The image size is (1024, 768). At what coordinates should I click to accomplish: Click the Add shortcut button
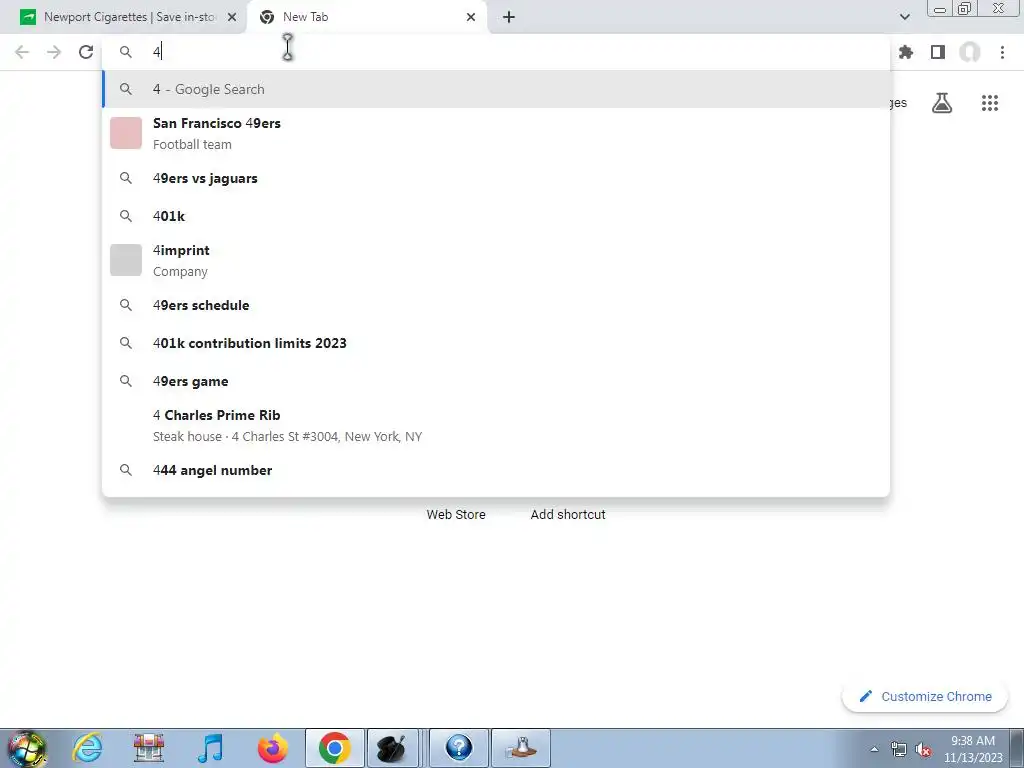(568, 515)
